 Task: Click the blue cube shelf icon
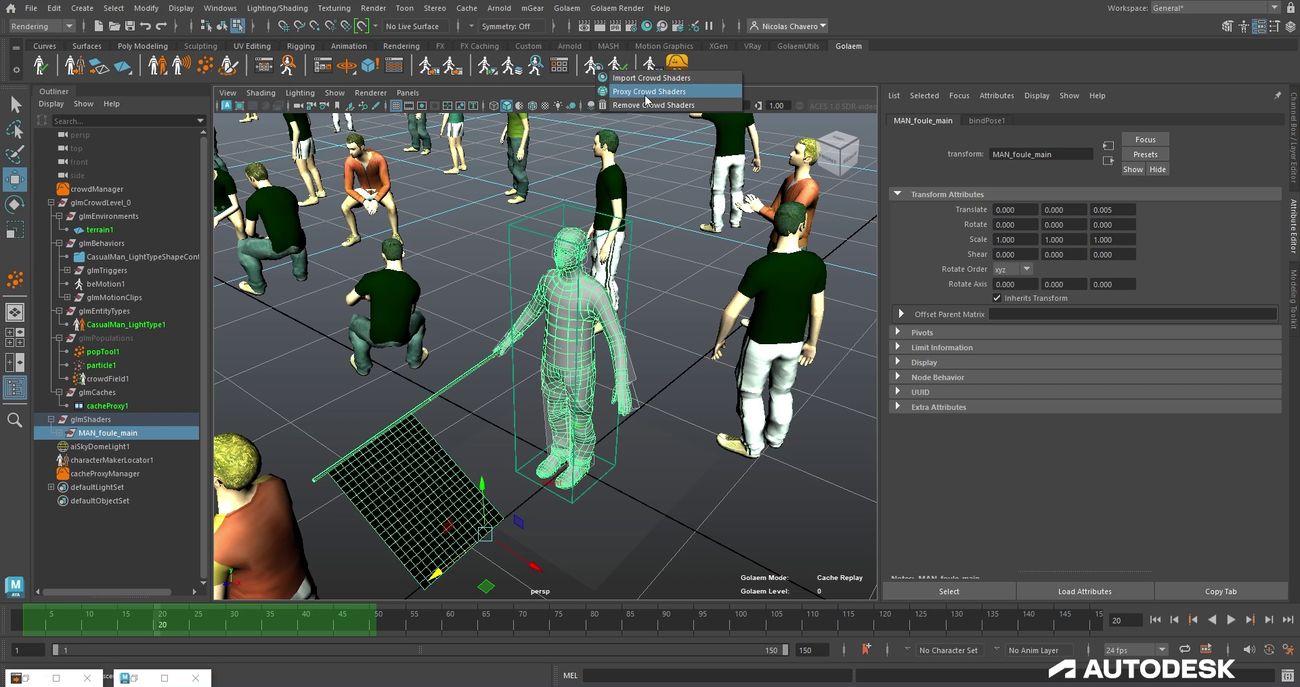(369, 65)
